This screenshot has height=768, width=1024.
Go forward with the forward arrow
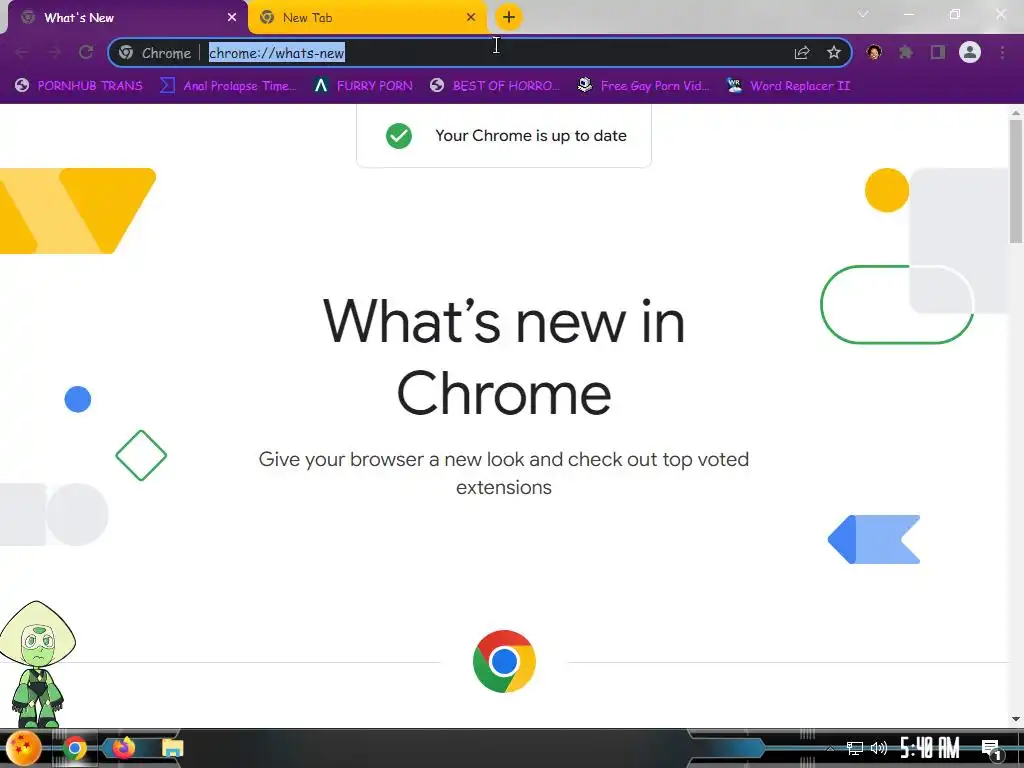point(54,53)
